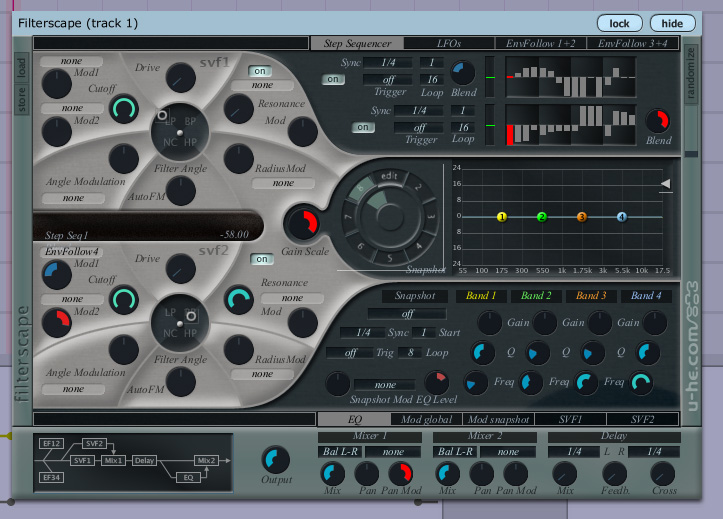Switch to the Step Sequencer tab
This screenshot has height=519, width=723.
pos(357,43)
